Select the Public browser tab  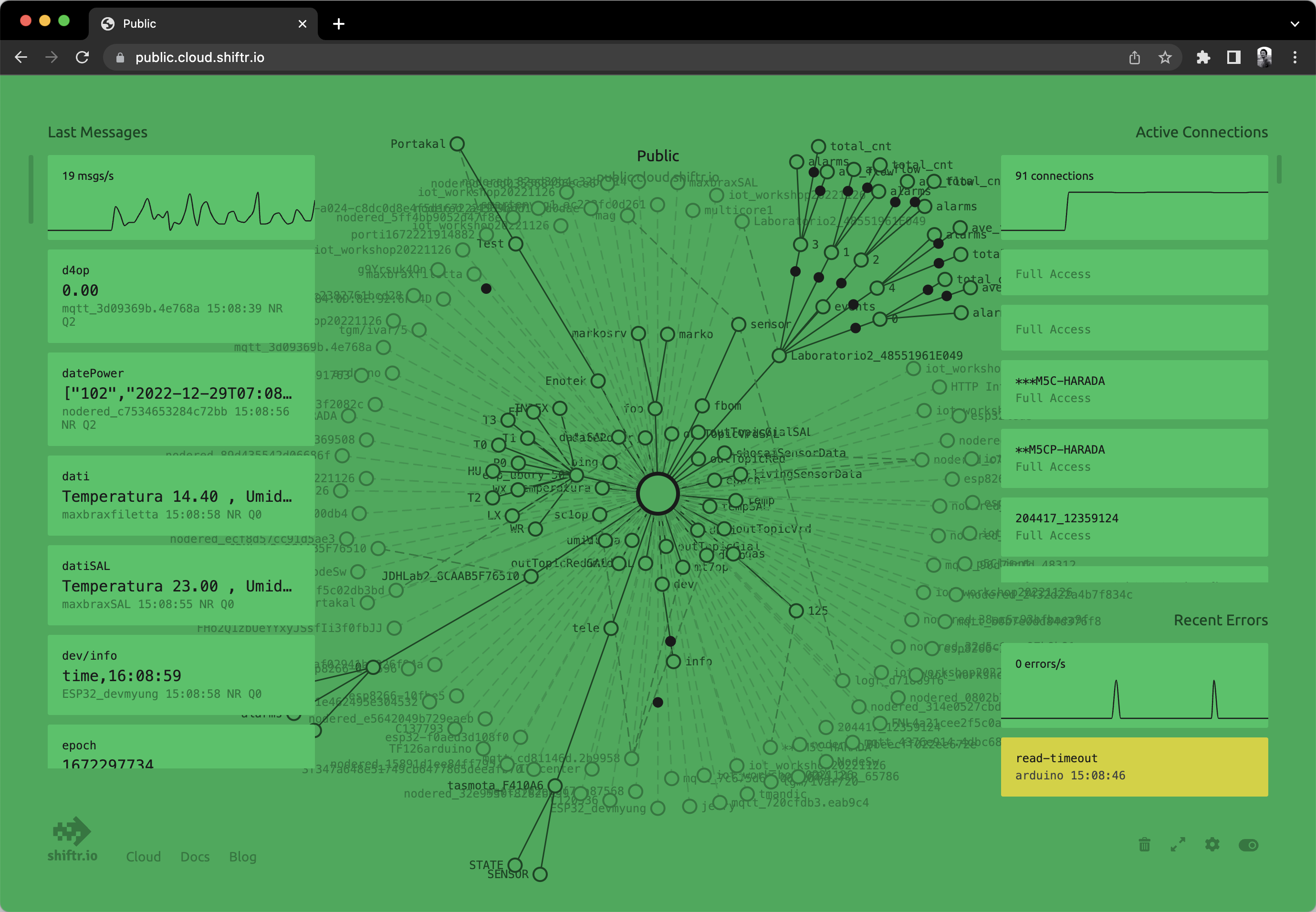coord(203,23)
